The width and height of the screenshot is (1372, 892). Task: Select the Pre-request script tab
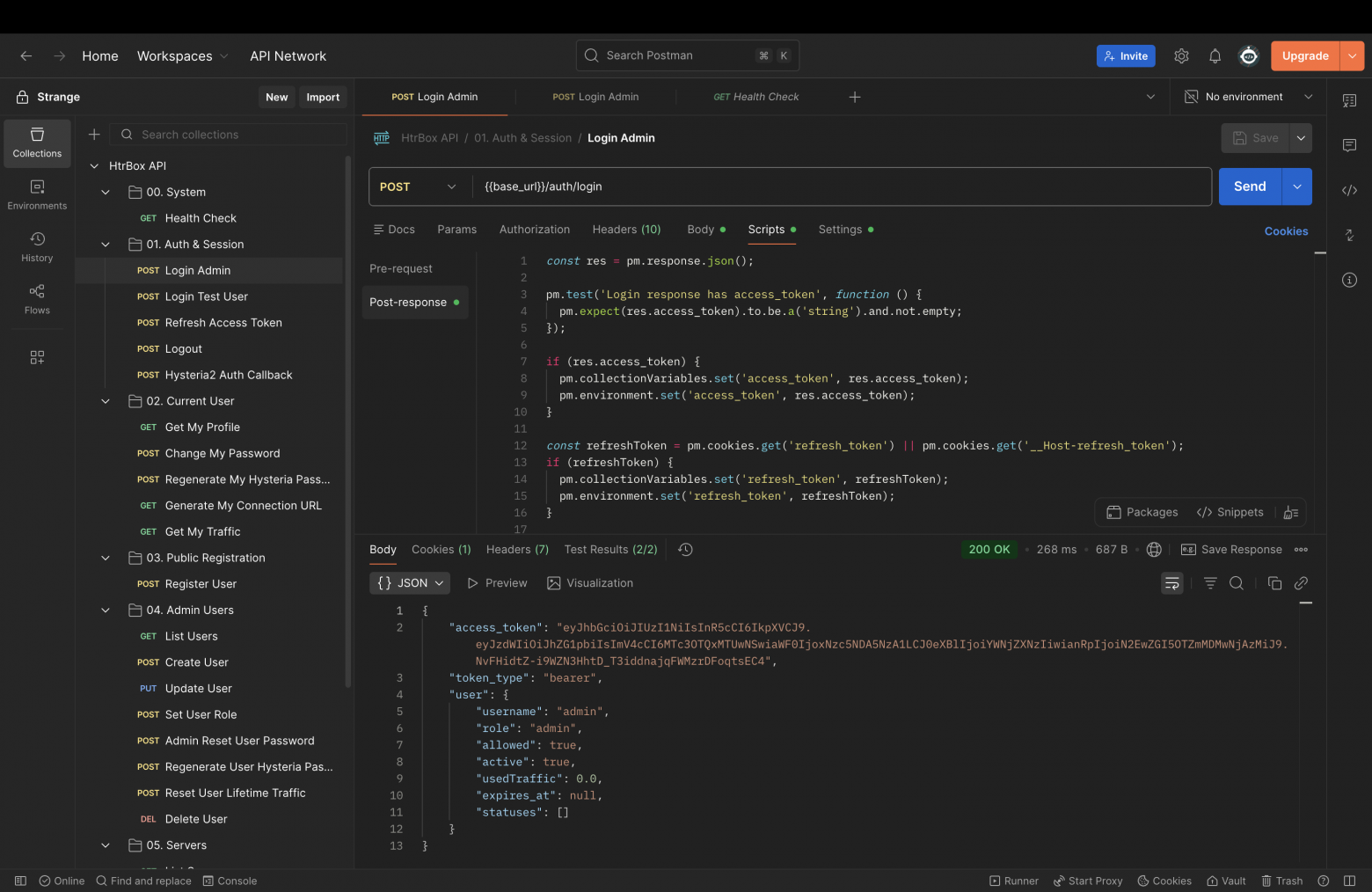[x=401, y=268]
